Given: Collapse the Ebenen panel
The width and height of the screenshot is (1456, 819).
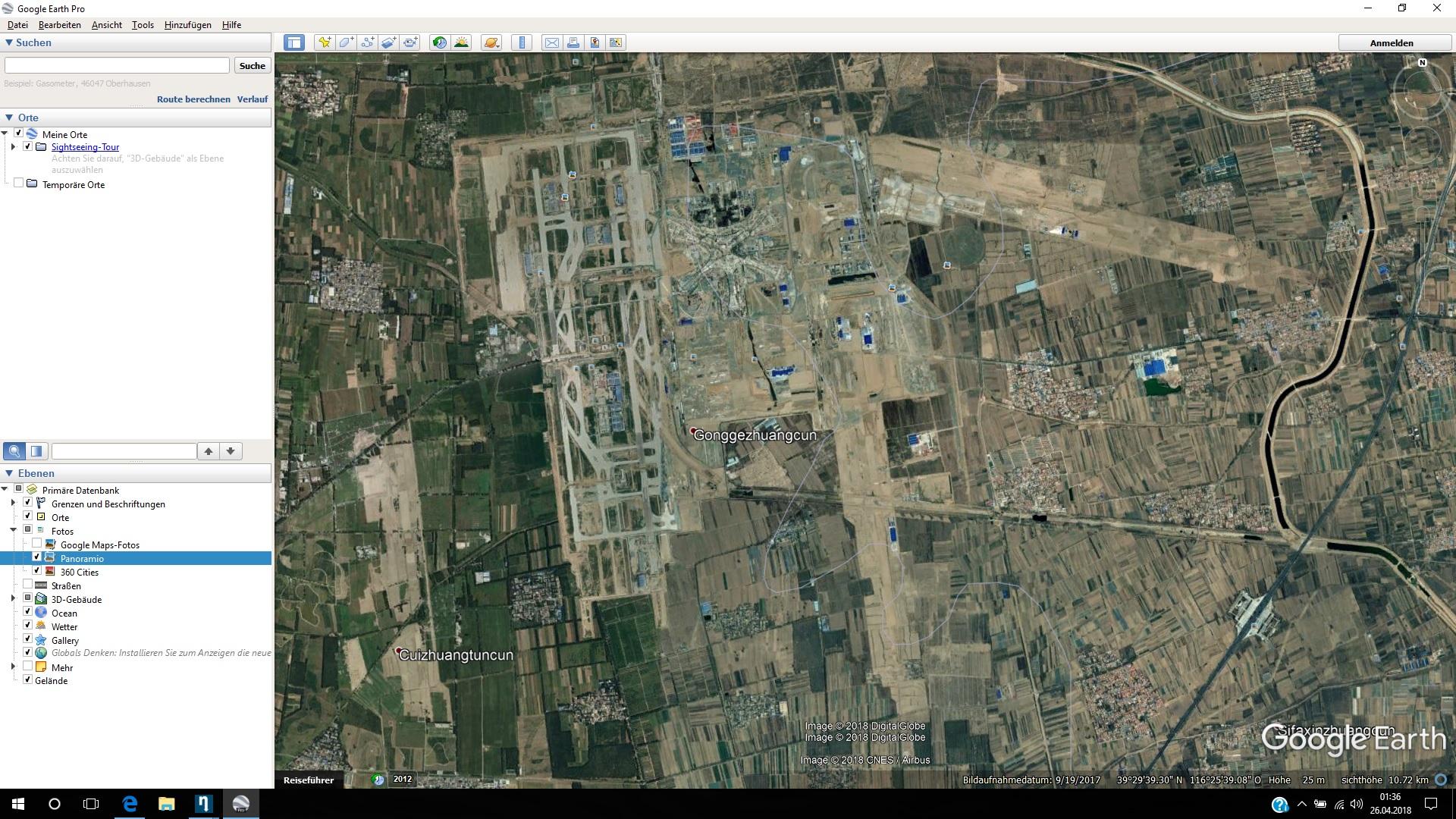Looking at the screenshot, I should [9, 473].
